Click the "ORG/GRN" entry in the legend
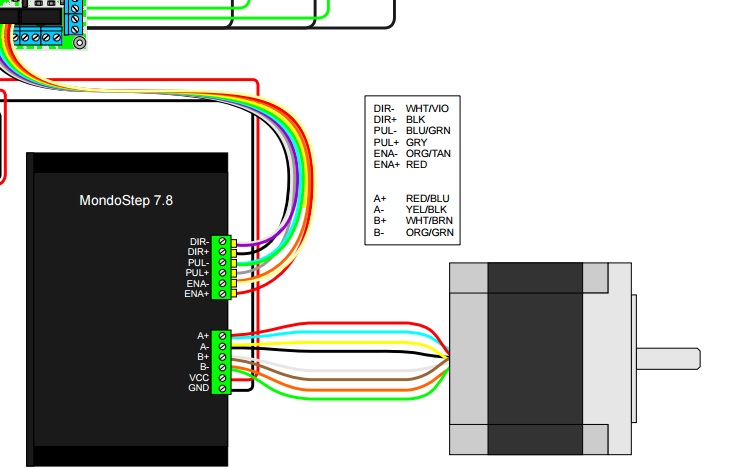This screenshot has width=732, height=469. [x=429, y=232]
